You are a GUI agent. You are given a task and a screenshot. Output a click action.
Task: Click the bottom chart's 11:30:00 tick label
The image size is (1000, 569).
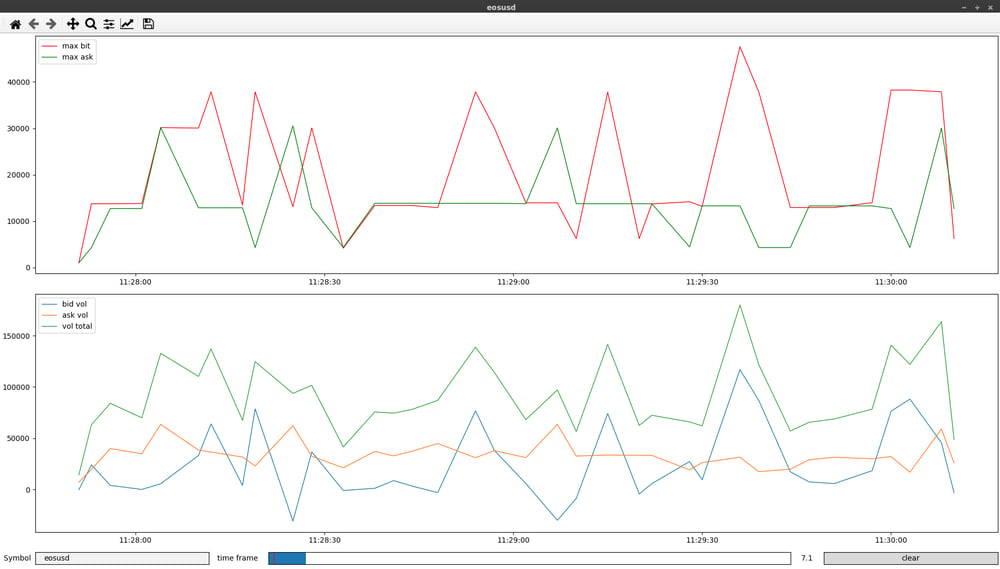tap(891, 540)
